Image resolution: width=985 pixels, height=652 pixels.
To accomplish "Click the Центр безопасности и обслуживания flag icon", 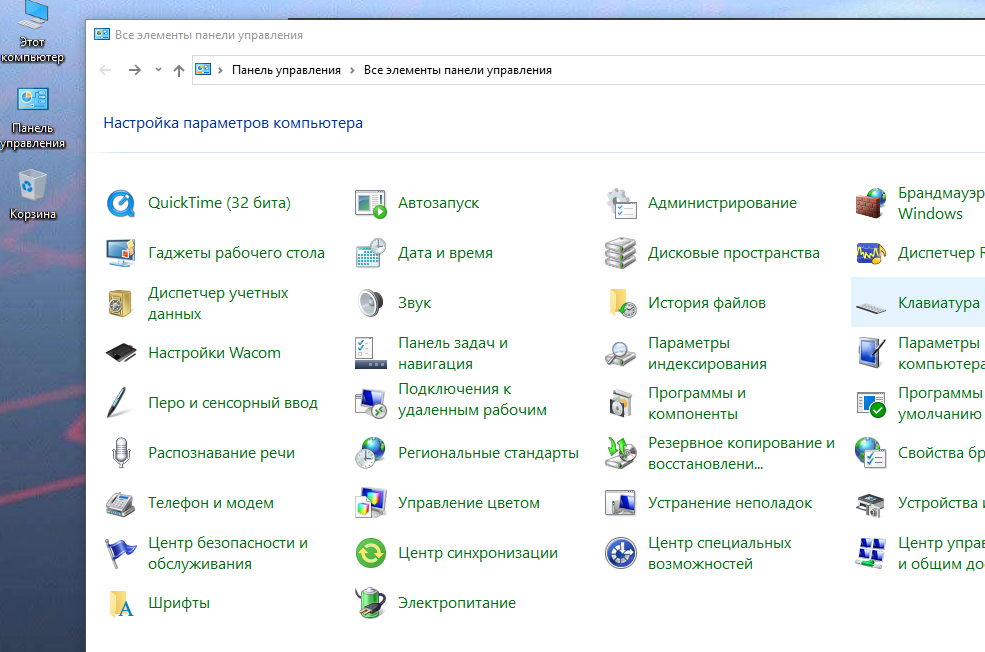I will point(121,553).
